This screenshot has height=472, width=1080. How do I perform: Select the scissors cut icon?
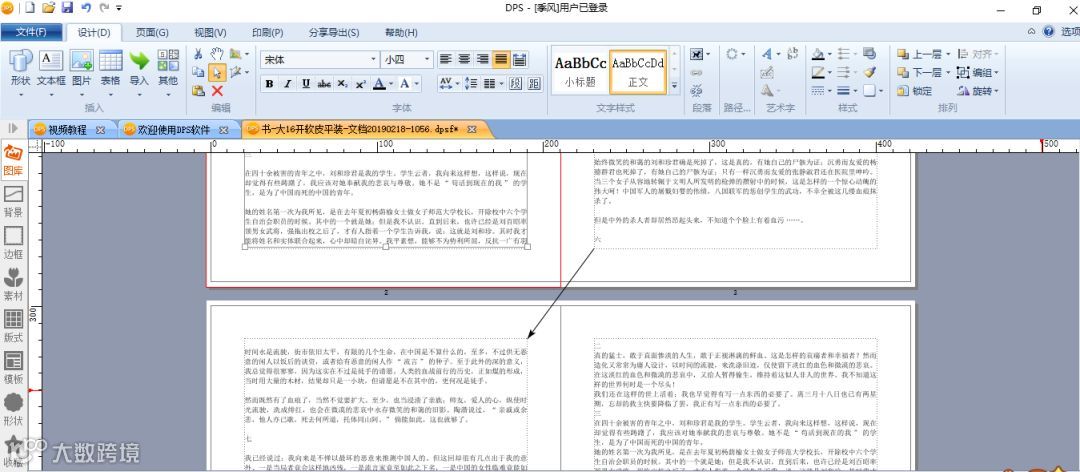click(x=198, y=54)
